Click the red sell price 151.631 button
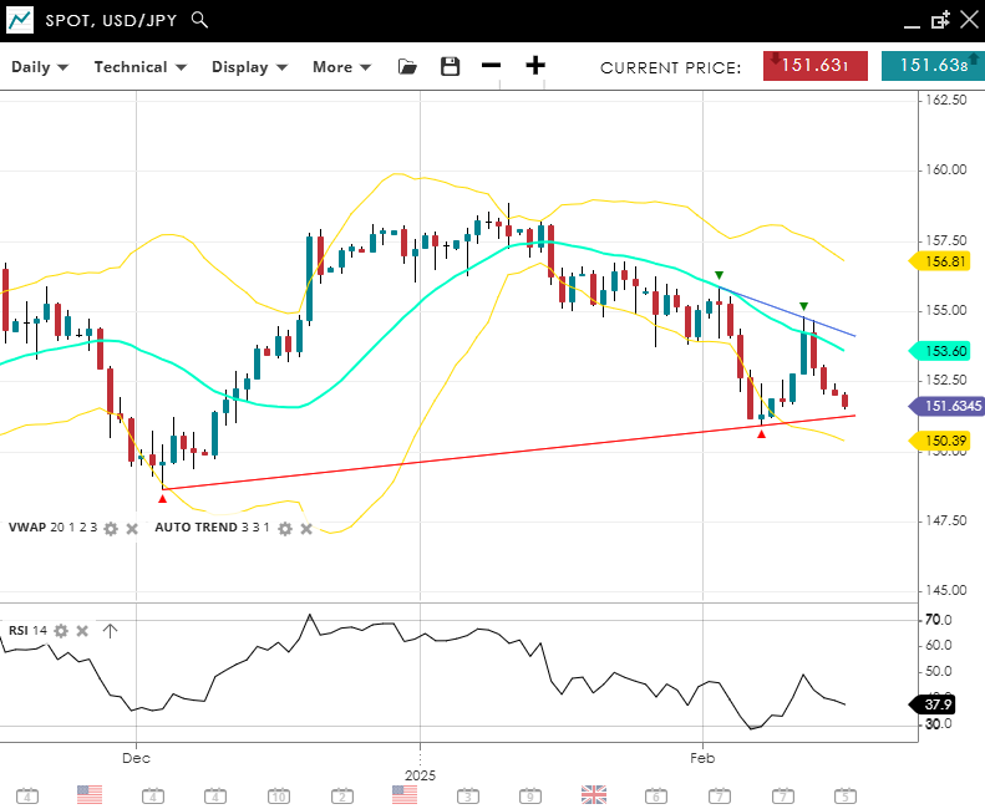The width and height of the screenshot is (985, 809). (x=815, y=66)
